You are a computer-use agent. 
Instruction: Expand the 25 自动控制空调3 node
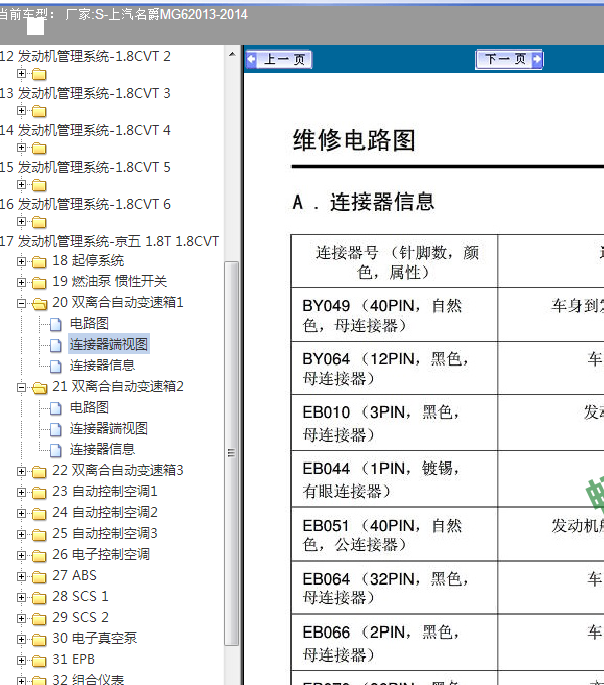coord(21,534)
